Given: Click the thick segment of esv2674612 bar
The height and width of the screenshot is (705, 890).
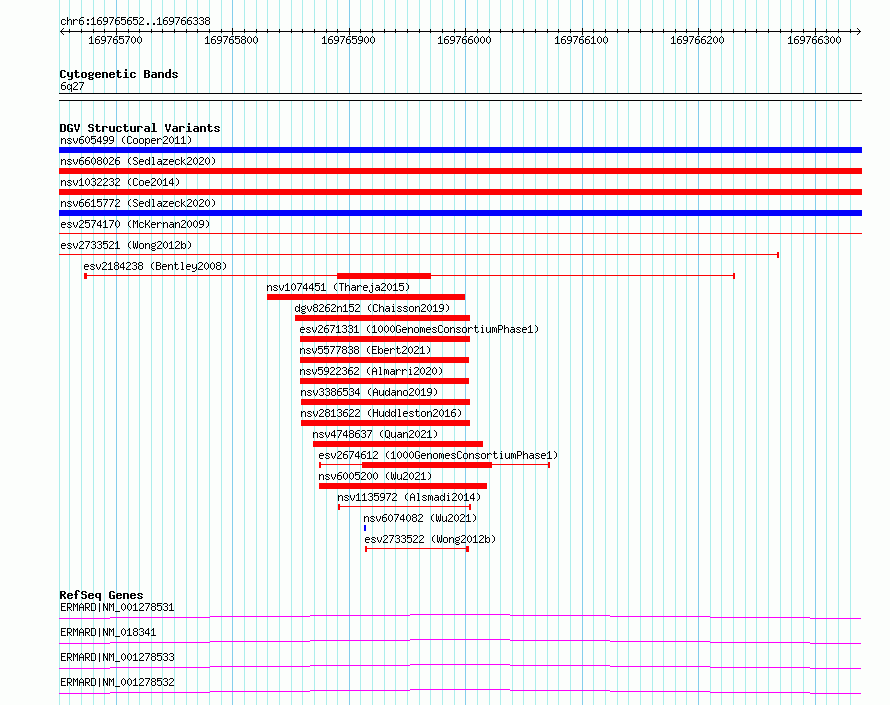Looking at the screenshot, I should click(427, 465).
